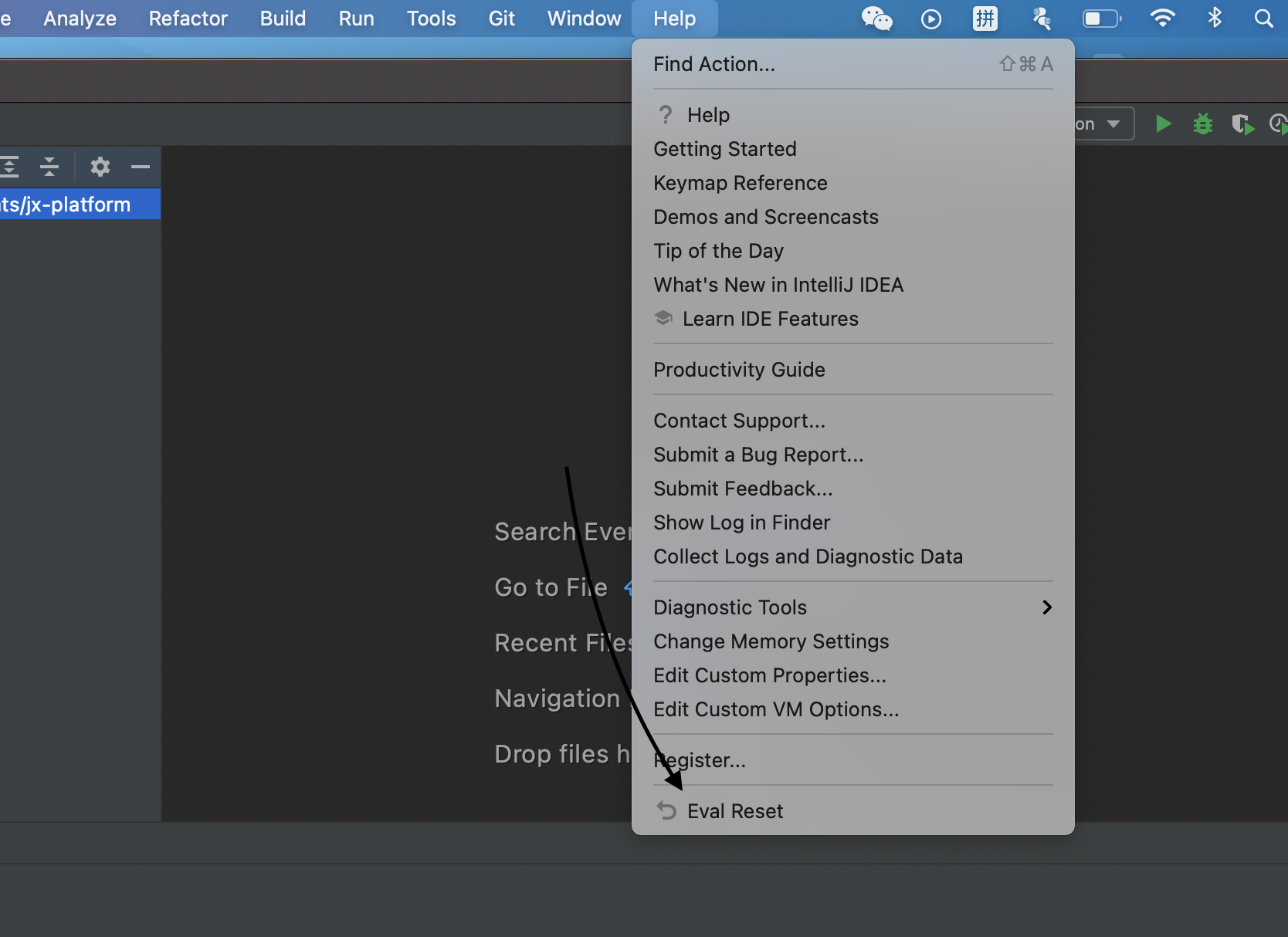Screen dimensions: 1288x937
Task: Expand the Diagnostic Tools submenu arrow
Action: (x=1046, y=607)
